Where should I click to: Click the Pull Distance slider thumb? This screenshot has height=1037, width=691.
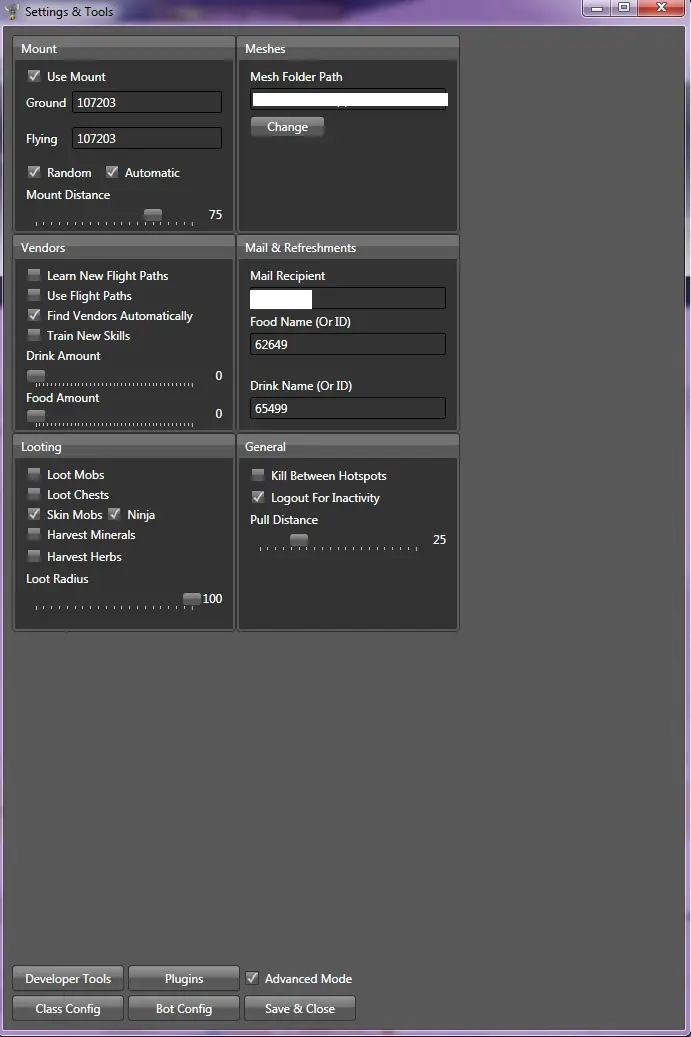coord(299,540)
